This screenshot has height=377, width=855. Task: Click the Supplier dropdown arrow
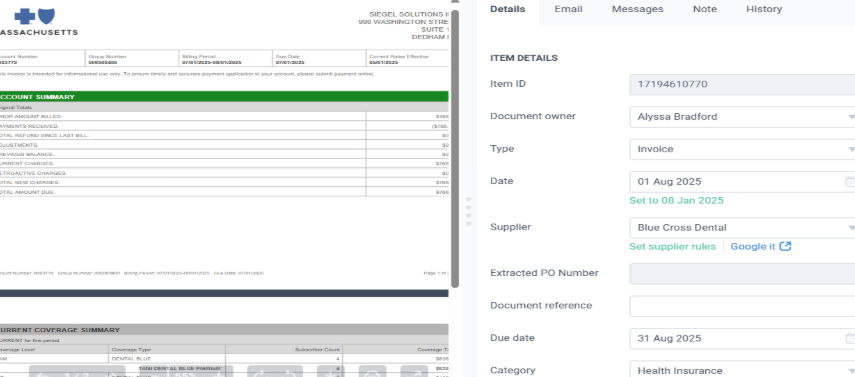click(x=851, y=228)
